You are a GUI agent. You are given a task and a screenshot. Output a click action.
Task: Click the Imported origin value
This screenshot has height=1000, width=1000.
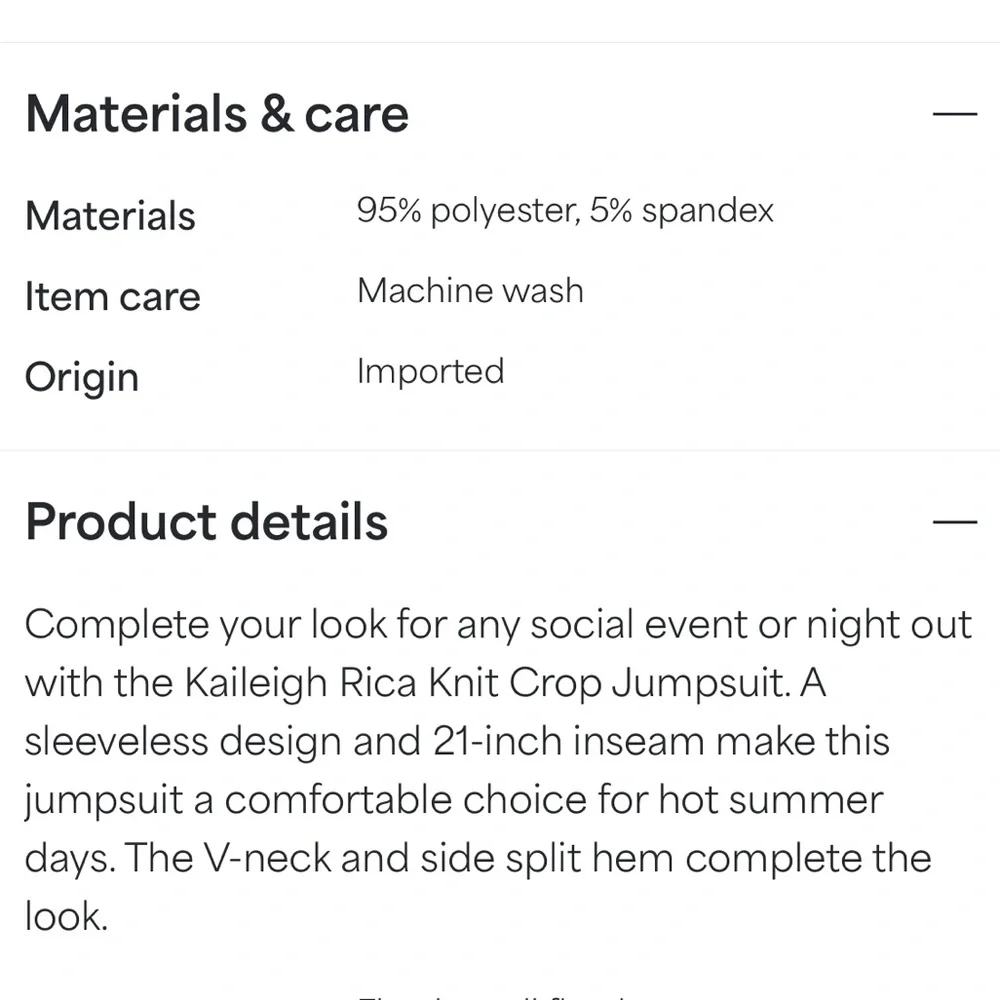pyautogui.click(x=430, y=371)
